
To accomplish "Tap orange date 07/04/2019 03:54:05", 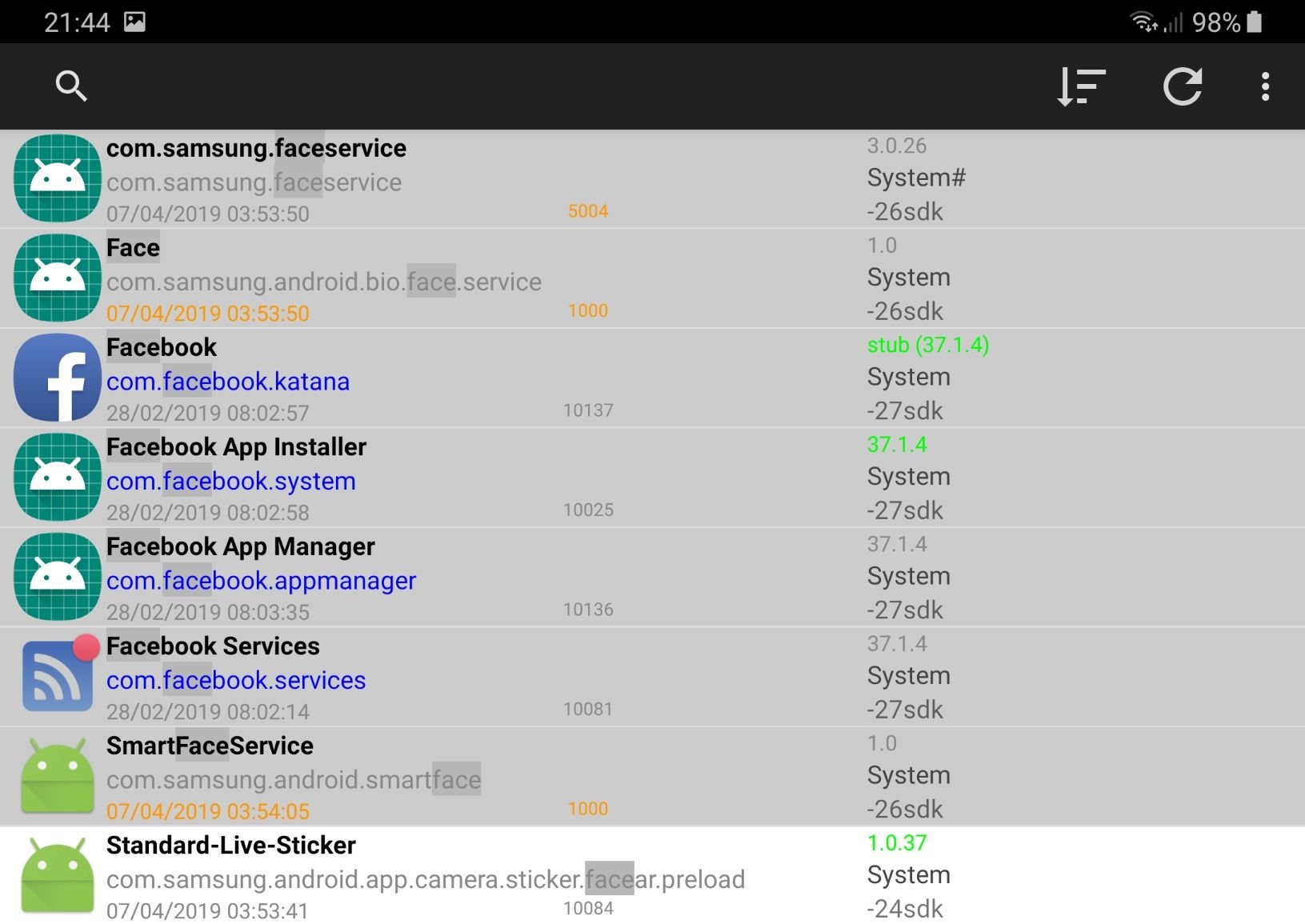I will tap(208, 811).
